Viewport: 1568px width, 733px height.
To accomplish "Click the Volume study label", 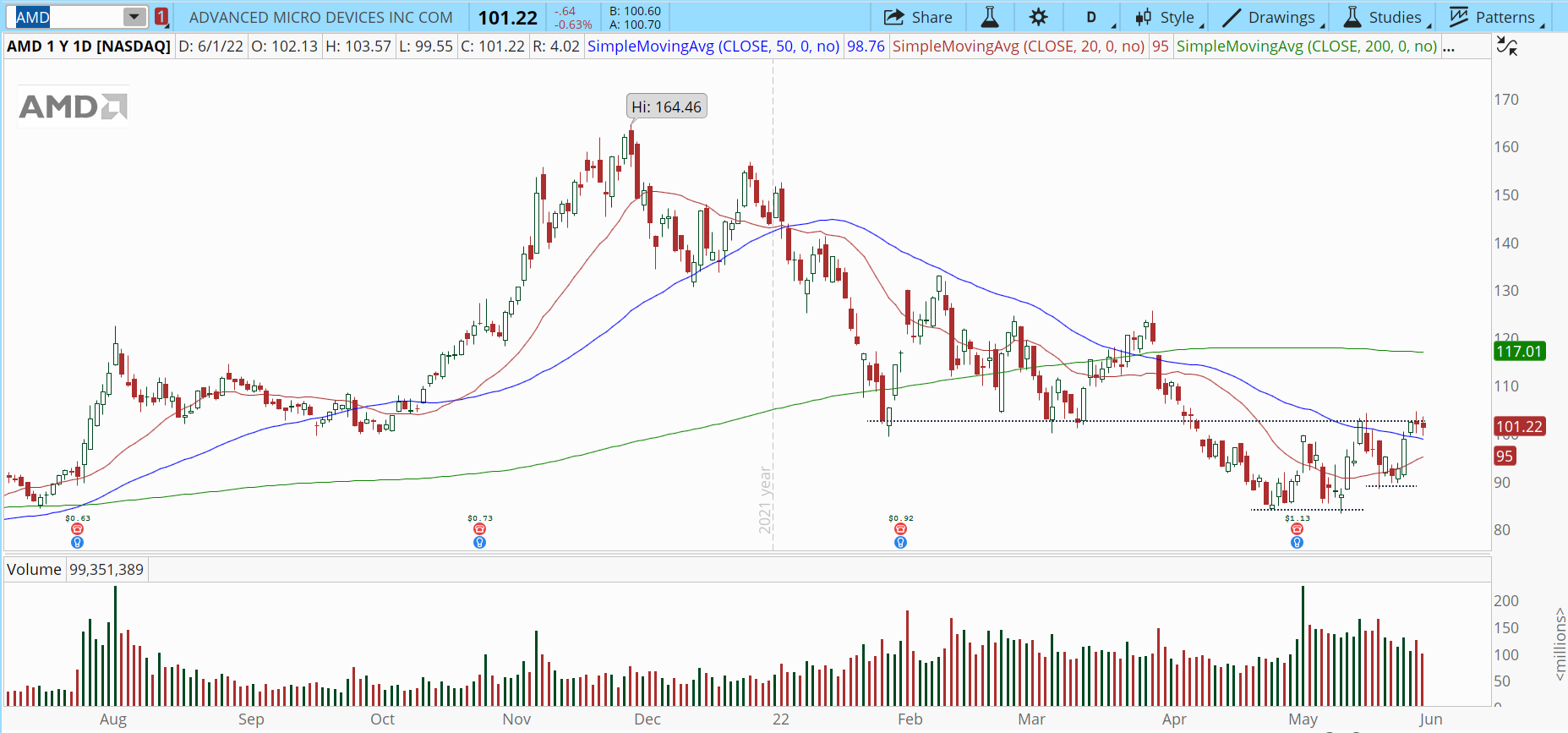I will [34, 570].
